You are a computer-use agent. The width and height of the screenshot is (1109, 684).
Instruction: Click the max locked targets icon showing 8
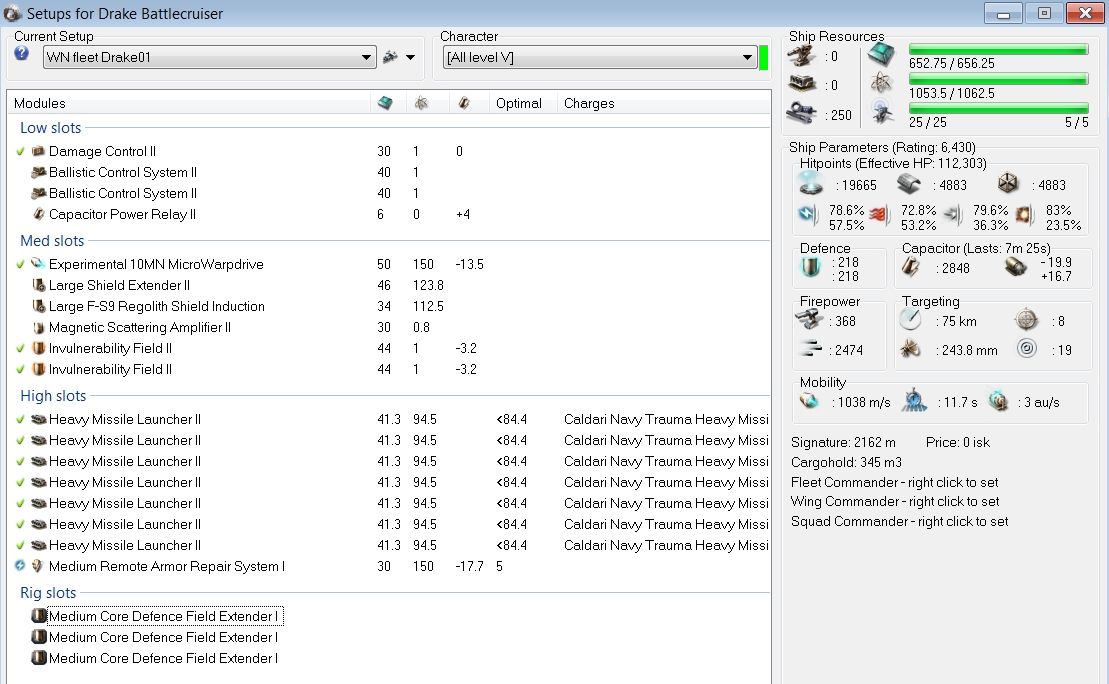(x=1026, y=320)
